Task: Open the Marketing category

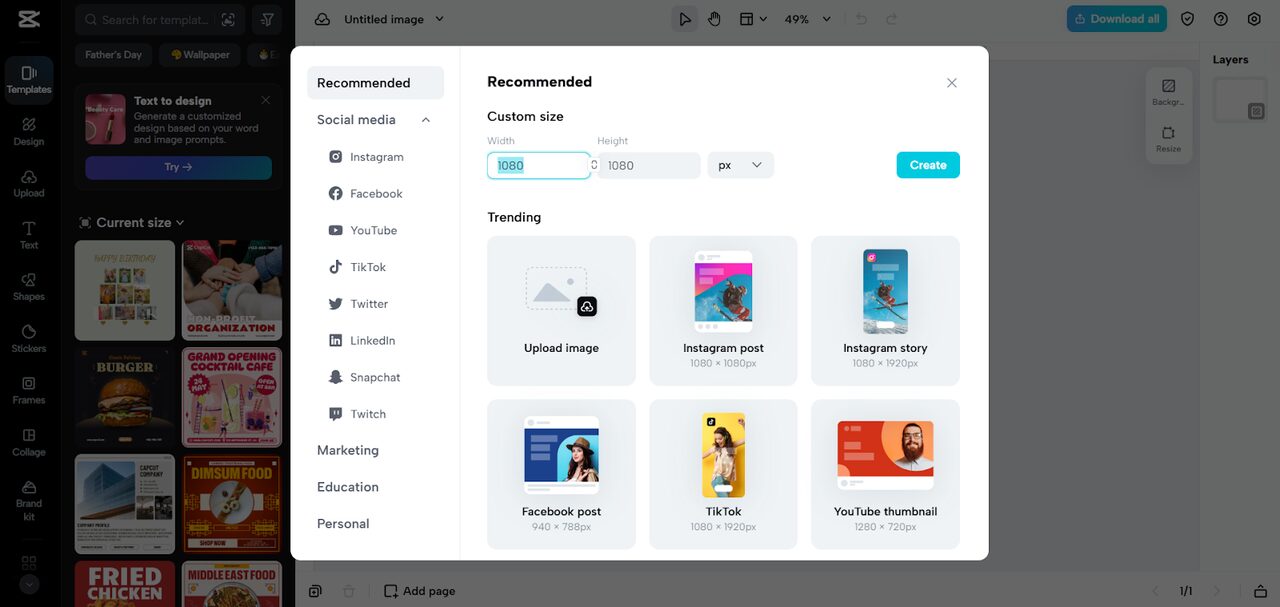Action: click(x=348, y=450)
